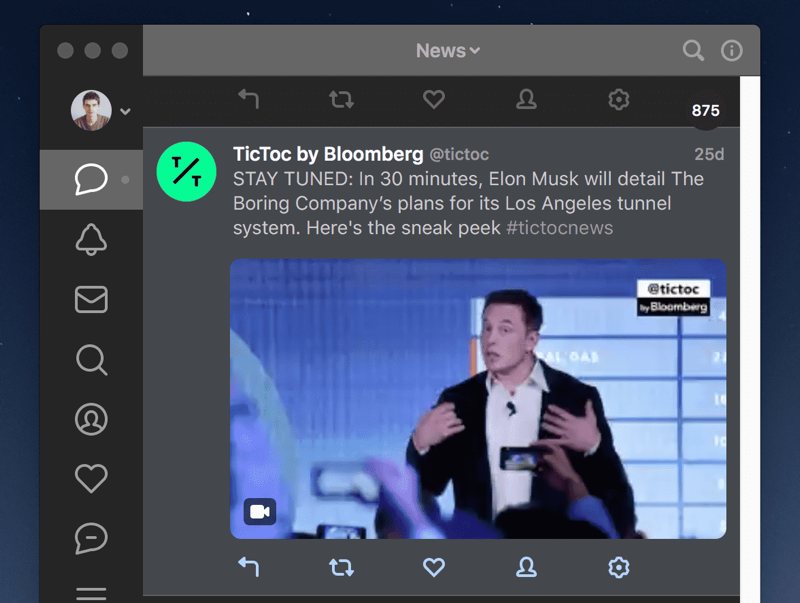Like the TicToc tweet below the video
The image size is (800, 603).
point(434,567)
